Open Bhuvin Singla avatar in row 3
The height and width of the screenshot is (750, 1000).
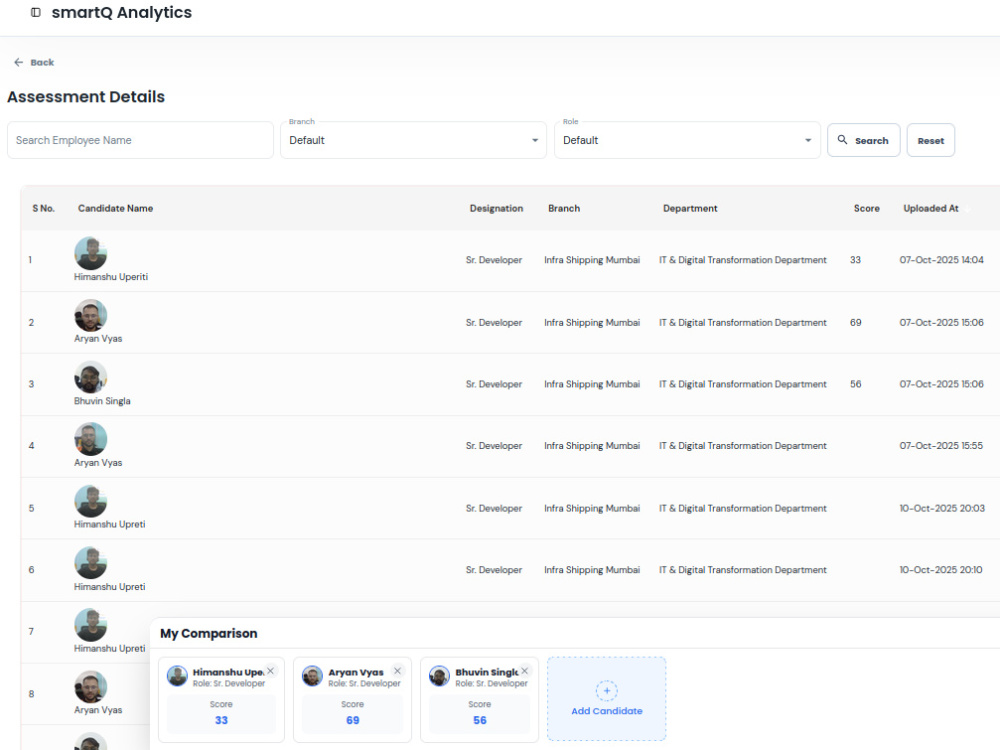point(91,377)
